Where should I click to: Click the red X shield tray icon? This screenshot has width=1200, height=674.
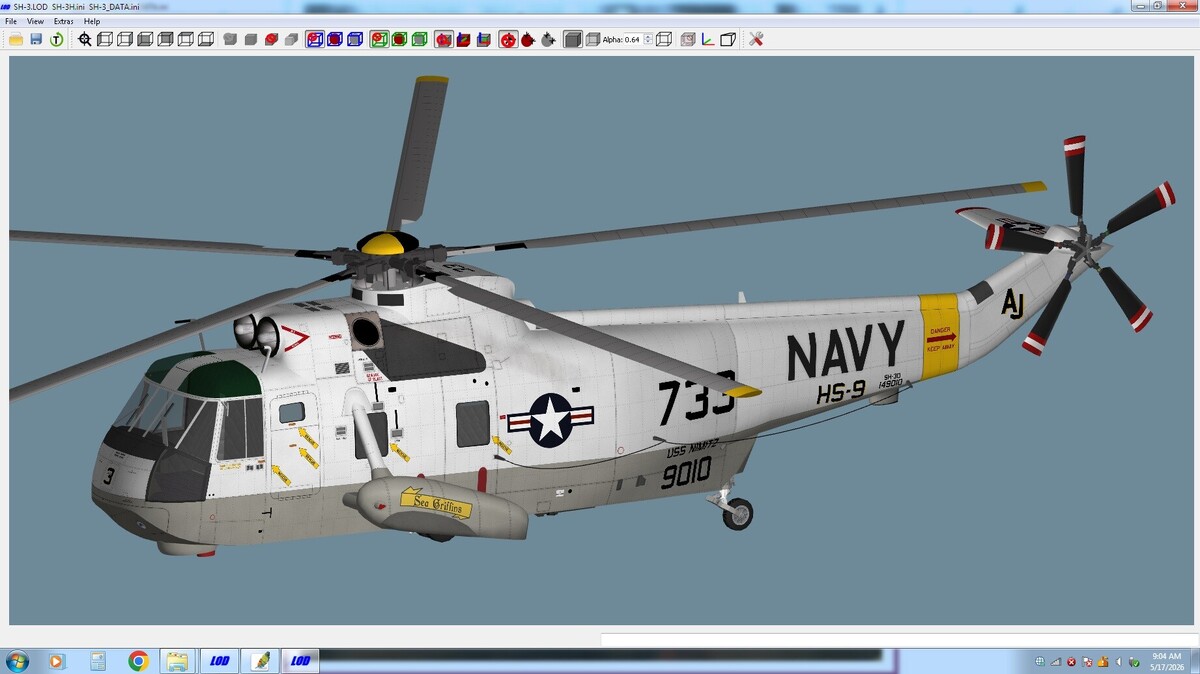[1071, 662]
